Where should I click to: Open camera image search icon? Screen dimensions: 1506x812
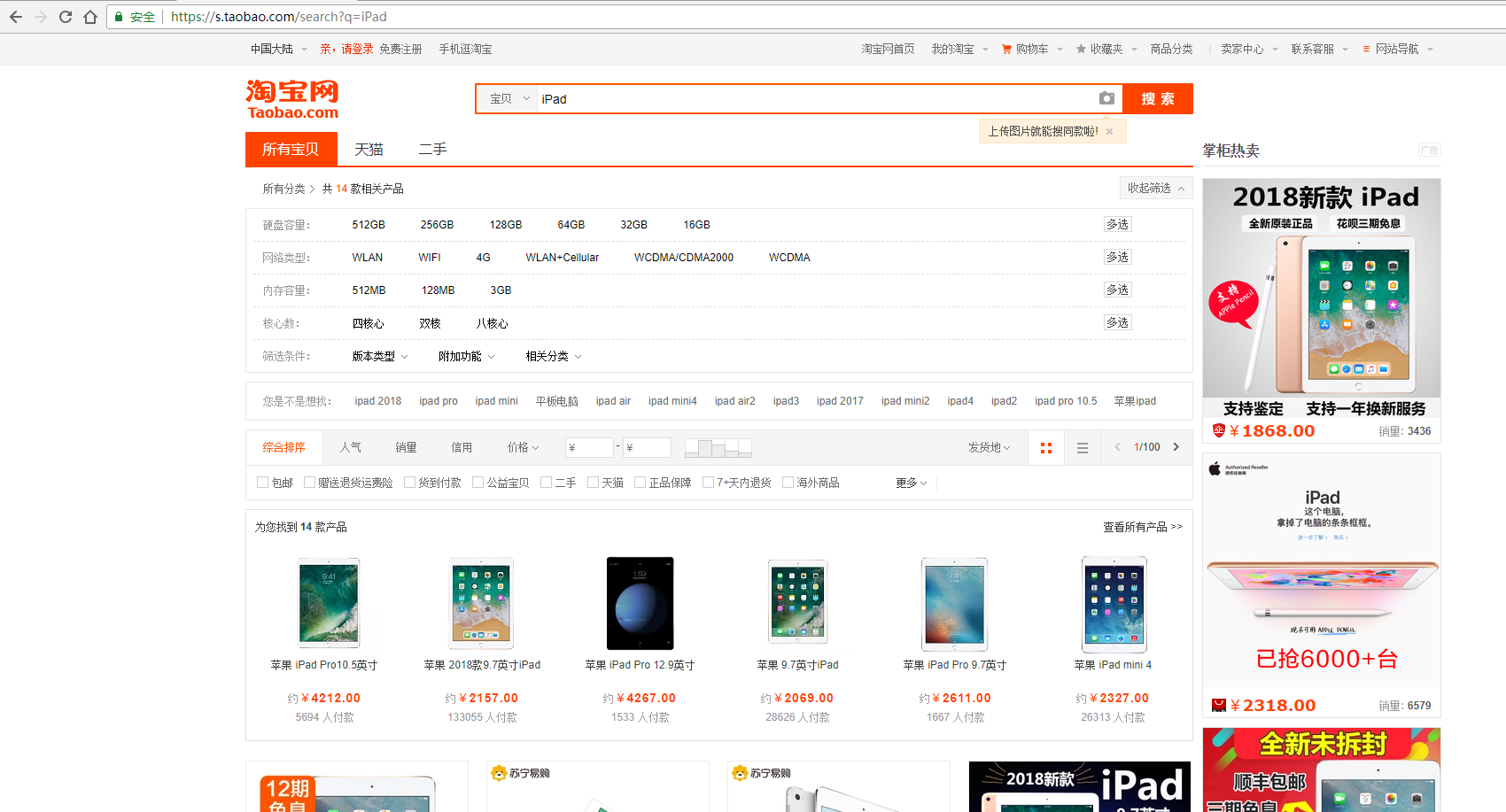click(x=1106, y=98)
